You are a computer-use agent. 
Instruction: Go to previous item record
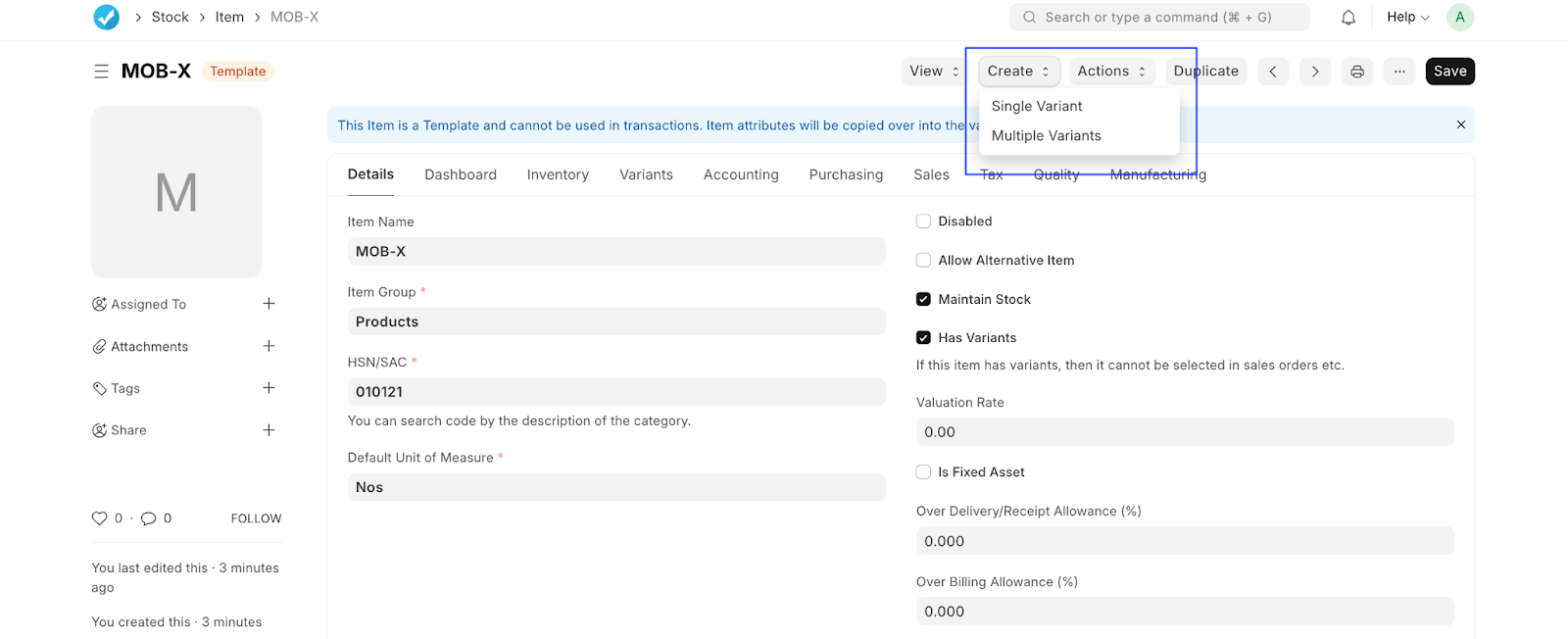coord(1272,72)
